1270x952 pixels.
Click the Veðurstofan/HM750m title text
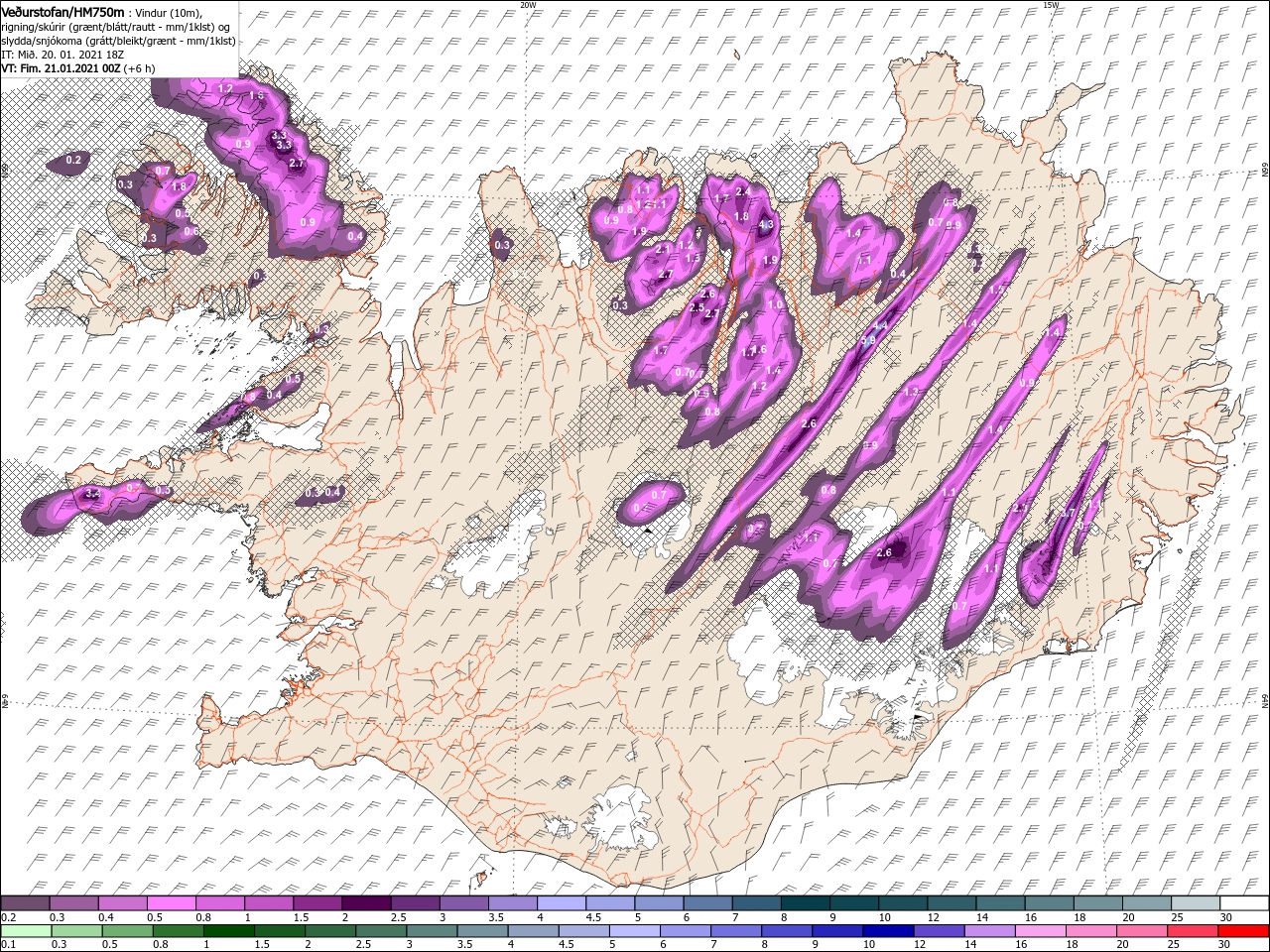63,11
